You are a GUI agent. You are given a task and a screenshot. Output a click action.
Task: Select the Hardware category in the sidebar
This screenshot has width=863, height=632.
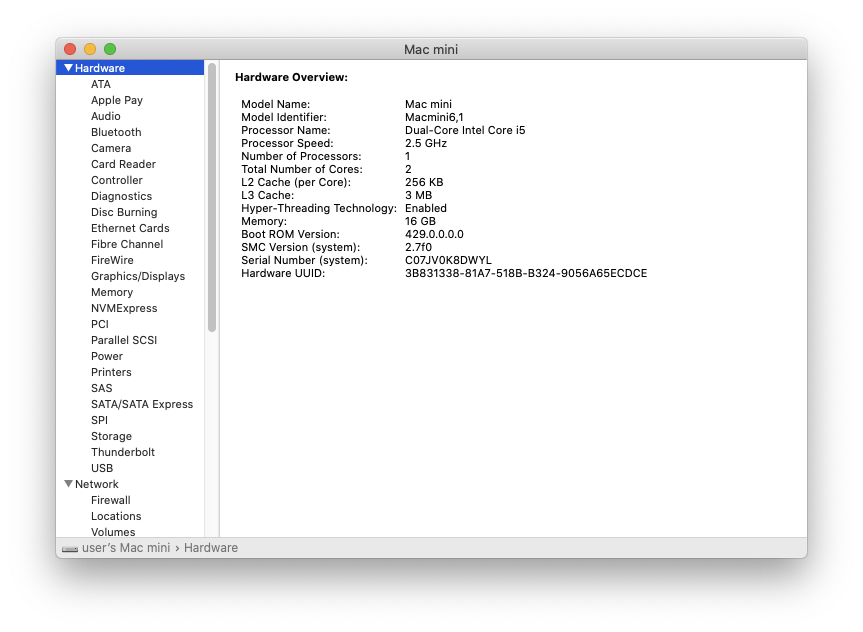pos(130,68)
